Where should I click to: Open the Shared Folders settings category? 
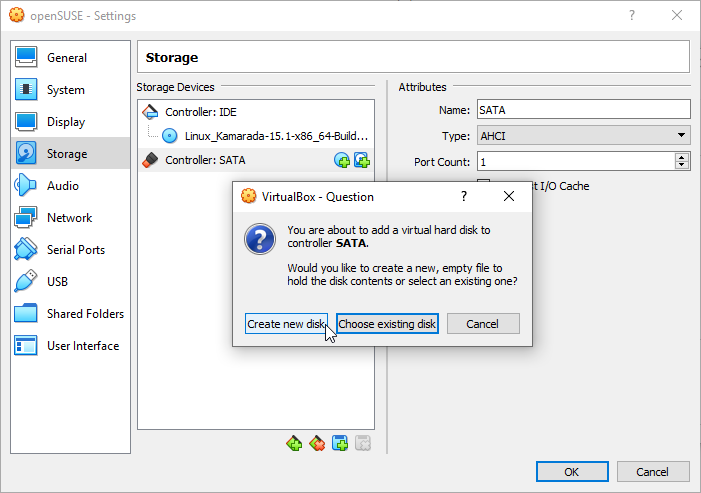point(85,314)
